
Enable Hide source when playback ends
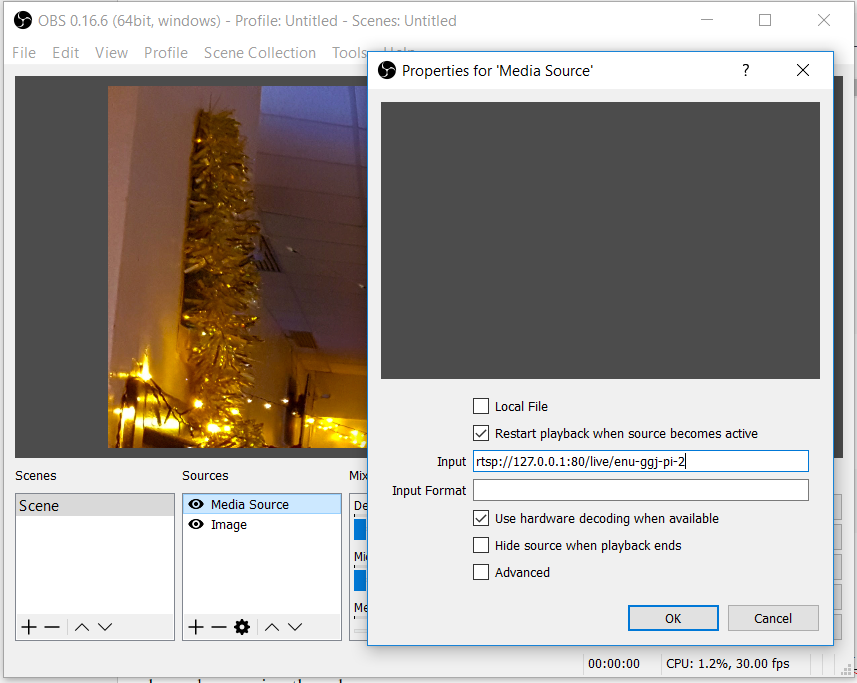(481, 544)
